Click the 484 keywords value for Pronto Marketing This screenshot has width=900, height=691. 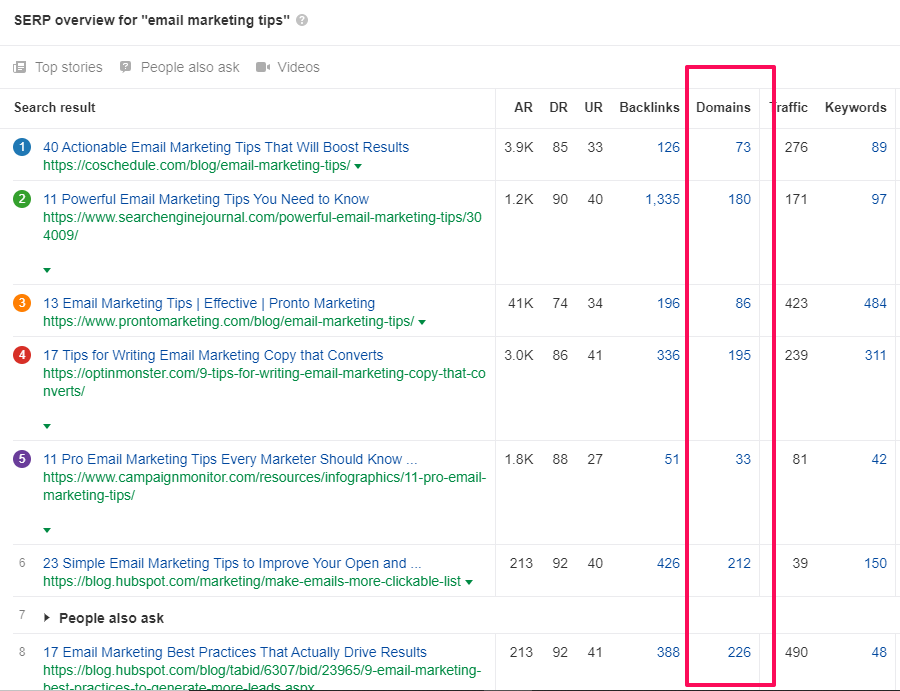pyautogui.click(x=875, y=303)
